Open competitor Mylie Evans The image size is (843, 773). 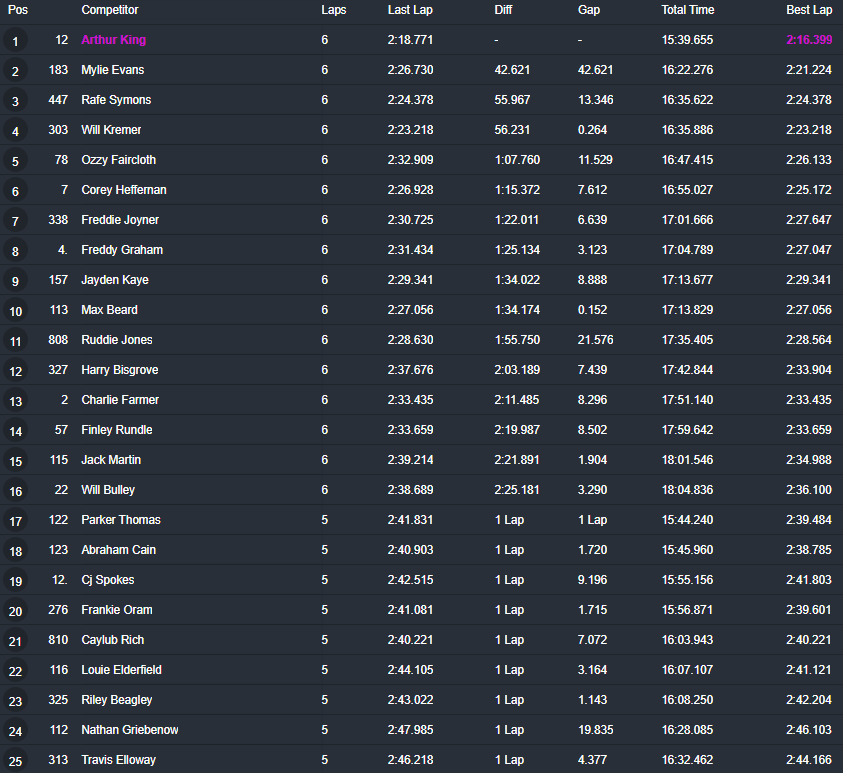tap(112, 70)
